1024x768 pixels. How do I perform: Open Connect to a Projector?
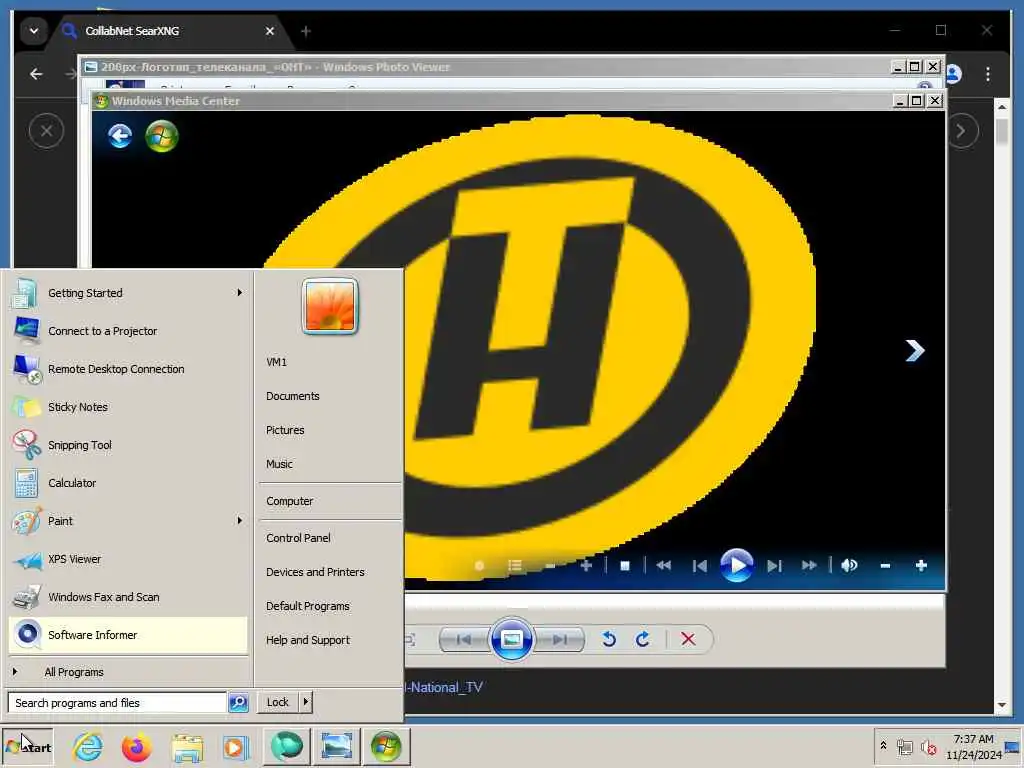(128, 331)
